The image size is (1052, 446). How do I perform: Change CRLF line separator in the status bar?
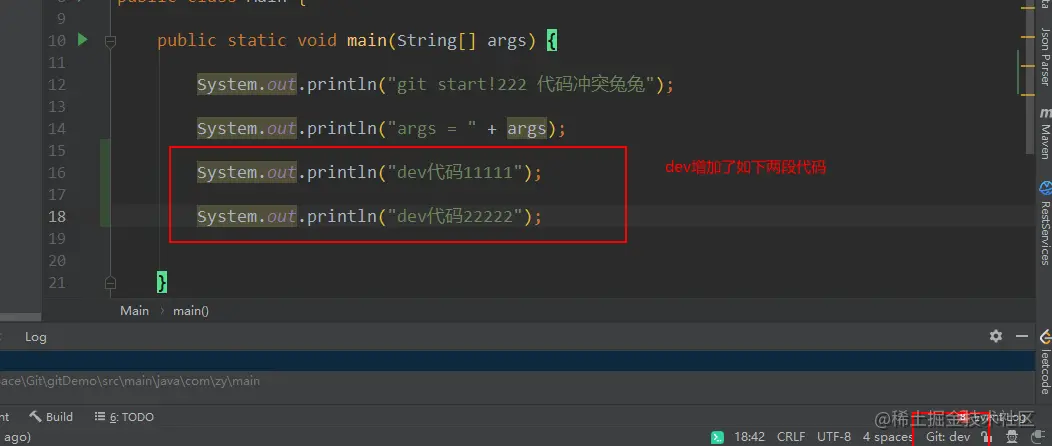tap(791, 437)
